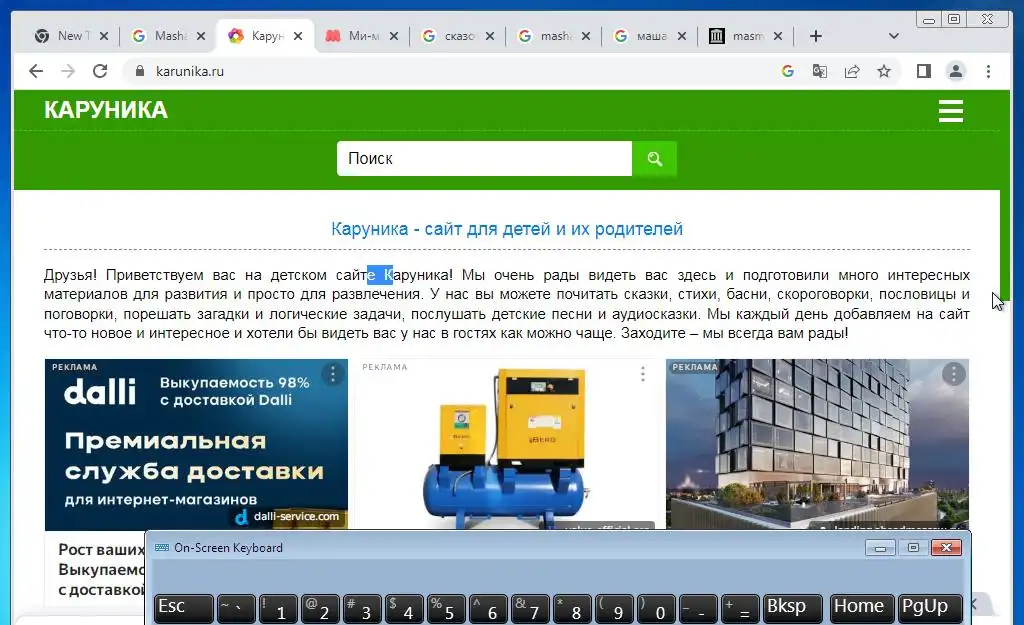Click the 1 key on On-Screen Keyboard
The height and width of the screenshot is (625, 1024).
tap(278, 609)
